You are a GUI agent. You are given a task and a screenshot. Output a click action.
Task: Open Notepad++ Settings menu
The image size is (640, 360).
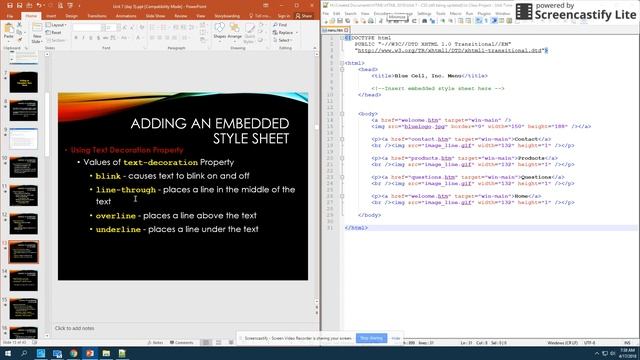424,13
